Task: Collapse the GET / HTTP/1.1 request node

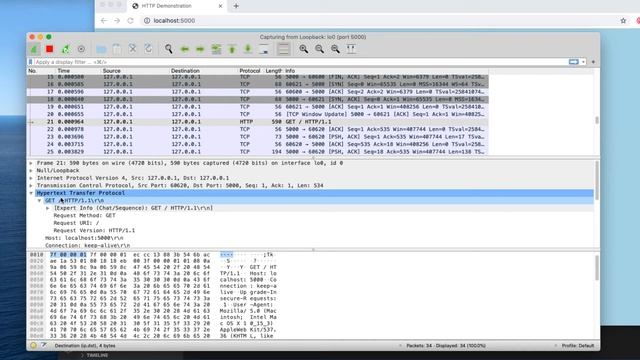Action: [x=40, y=200]
